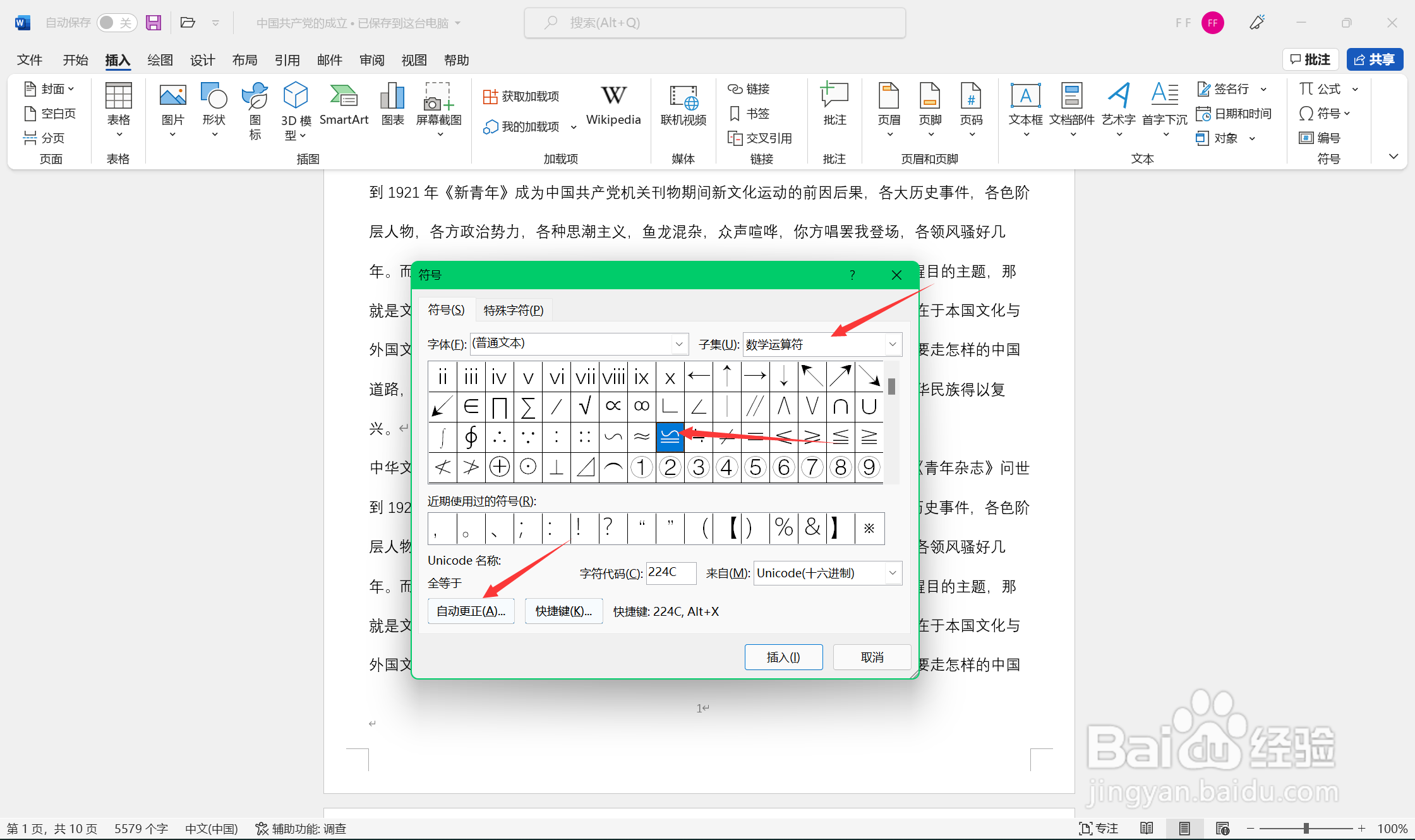Collapse the ribbon with chevron
Viewport: 1415px width, 840px height.
click(x=1394, y=156)
